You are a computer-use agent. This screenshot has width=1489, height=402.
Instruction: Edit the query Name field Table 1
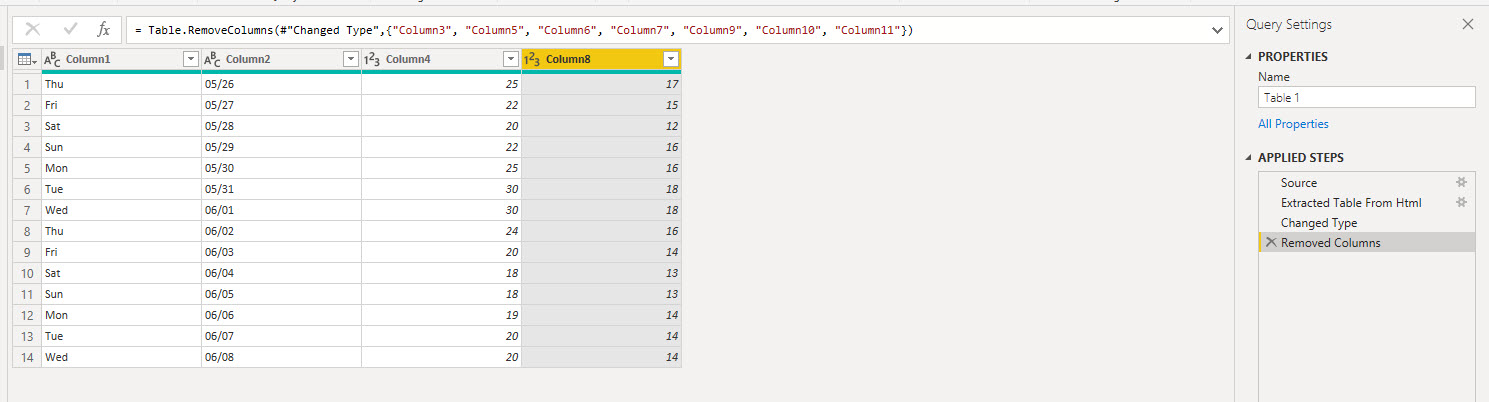pyautogui.click(x=1367, y=97)
